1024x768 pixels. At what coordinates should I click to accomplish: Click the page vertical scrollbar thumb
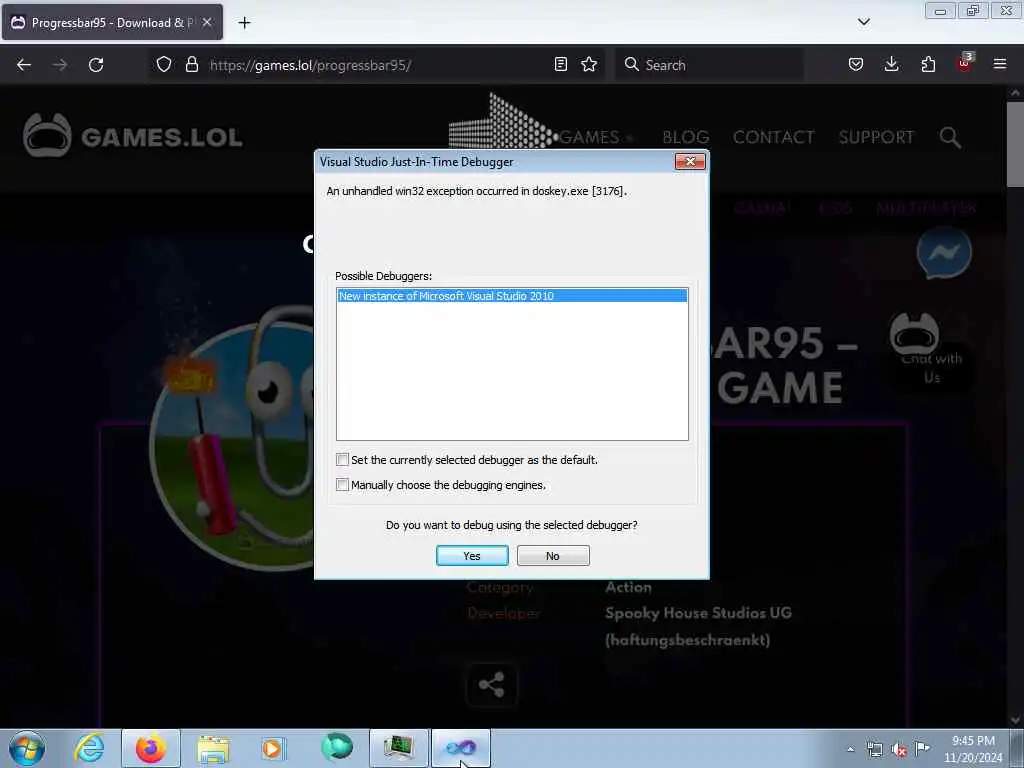pos(1015,144)
